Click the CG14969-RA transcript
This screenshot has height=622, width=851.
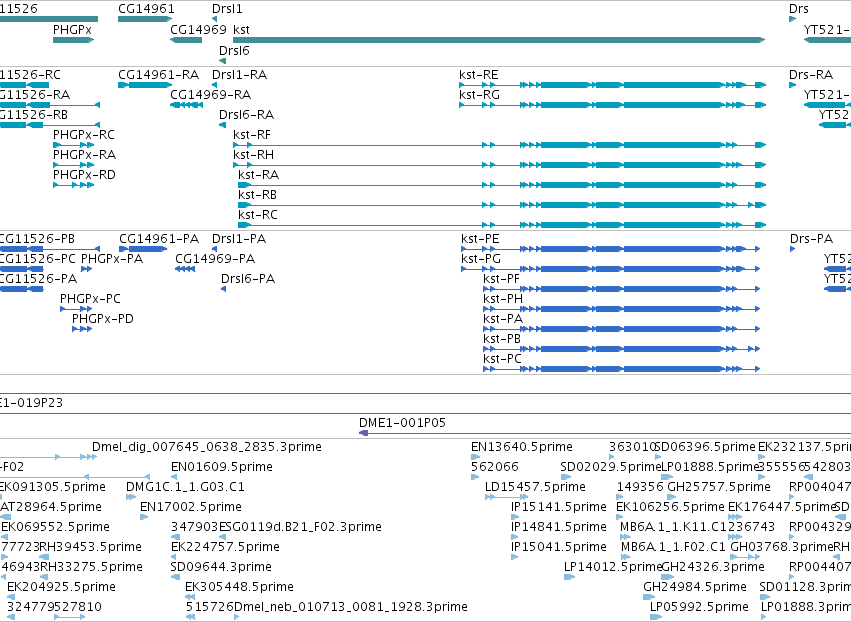point(186,105)
